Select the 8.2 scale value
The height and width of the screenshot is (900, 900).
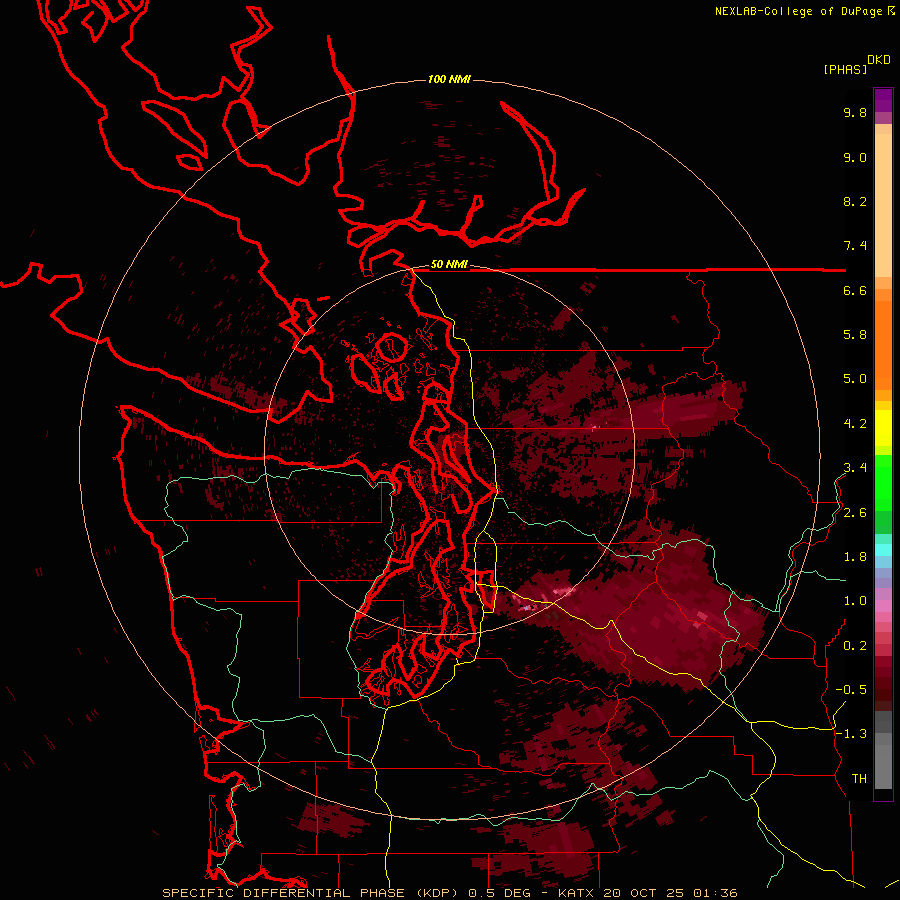(x=855, y=201)
